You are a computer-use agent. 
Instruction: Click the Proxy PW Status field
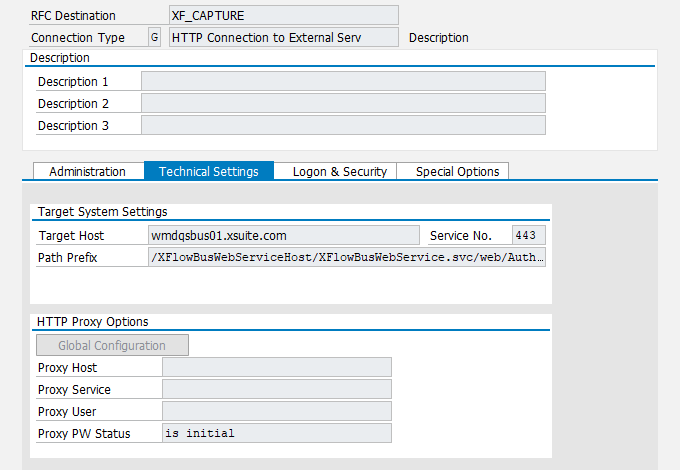pos(277,433)
